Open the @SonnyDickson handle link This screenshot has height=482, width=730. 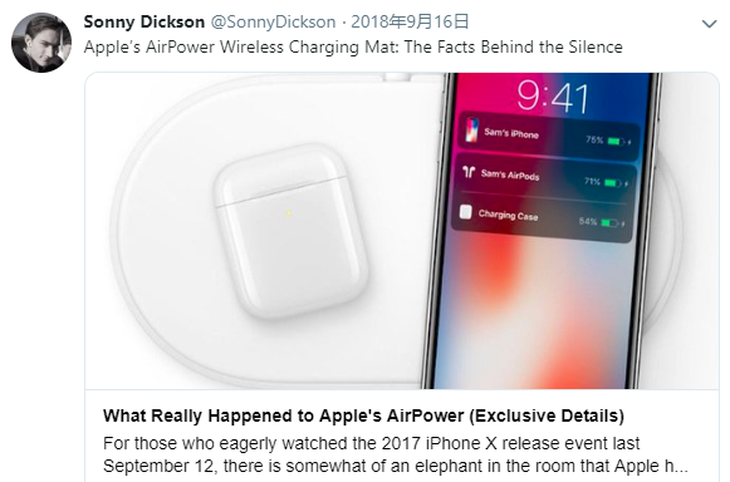tap(273, 22)
